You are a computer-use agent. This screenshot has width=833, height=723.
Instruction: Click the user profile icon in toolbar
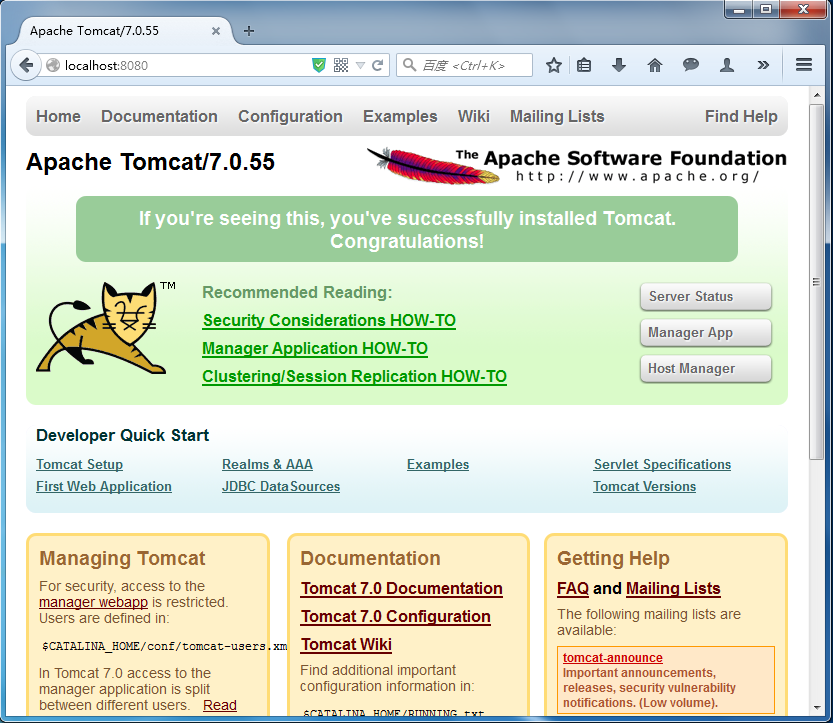[727, 65]
